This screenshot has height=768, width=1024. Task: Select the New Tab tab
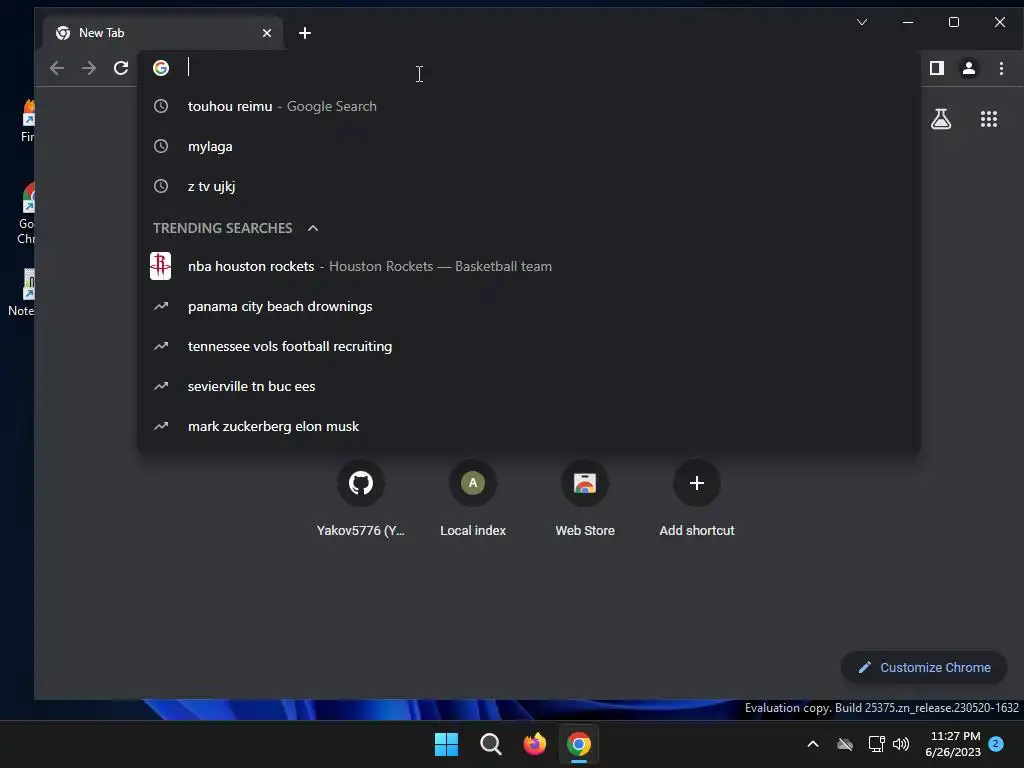(x=163, y=33)
